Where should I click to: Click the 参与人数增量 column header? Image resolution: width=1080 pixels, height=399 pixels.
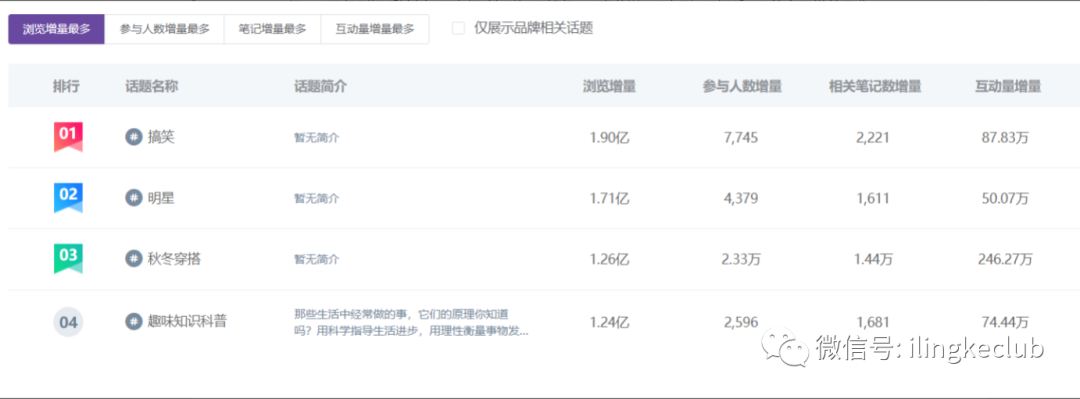point(742,86)
